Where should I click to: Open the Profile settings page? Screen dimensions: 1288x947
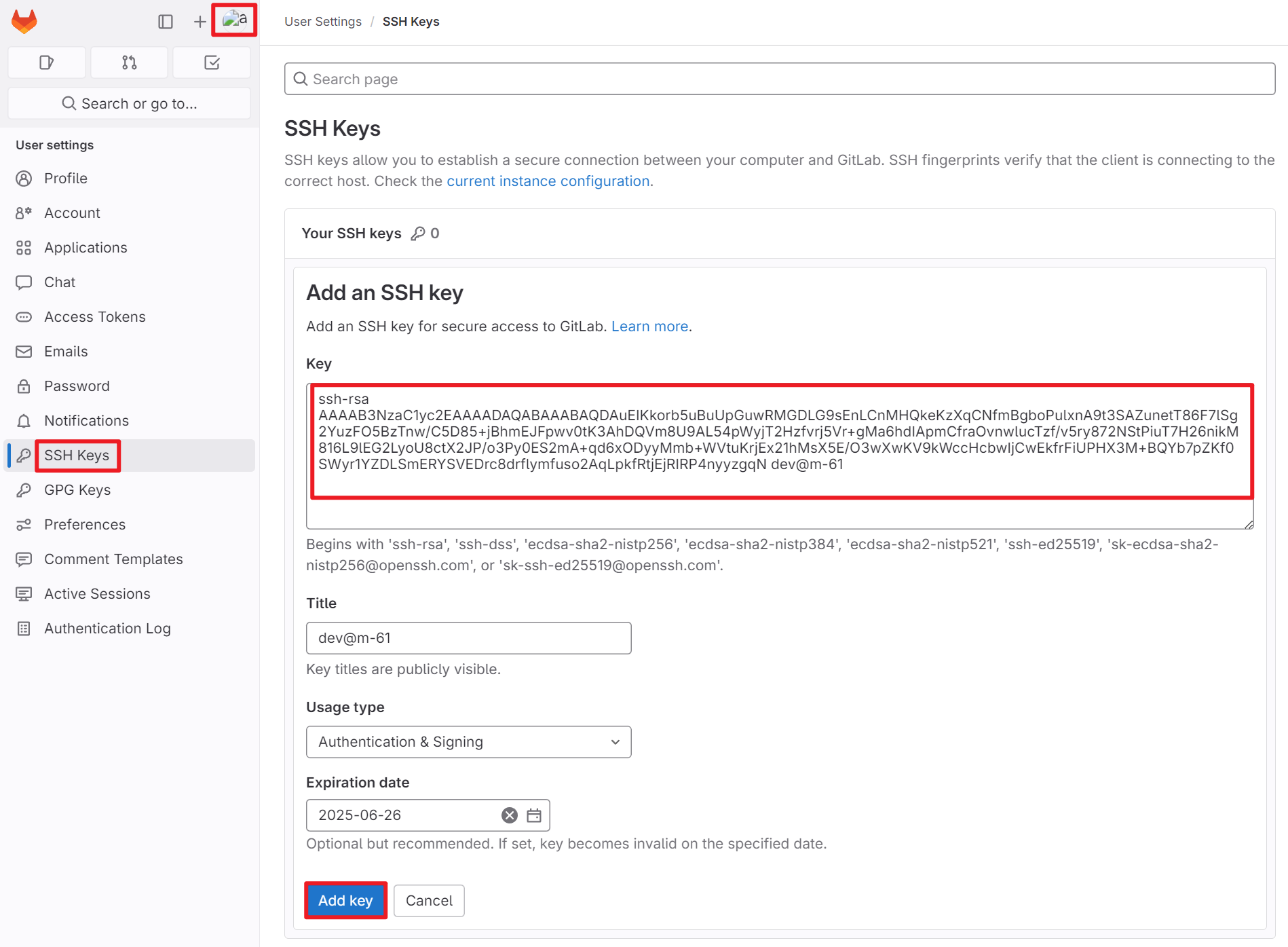66,179
